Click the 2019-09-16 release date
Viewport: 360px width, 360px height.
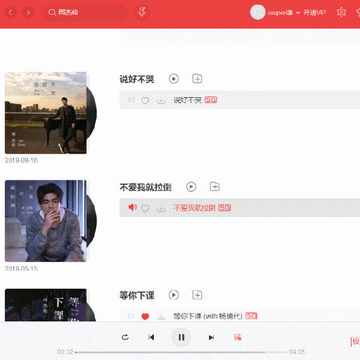point(21,160)
